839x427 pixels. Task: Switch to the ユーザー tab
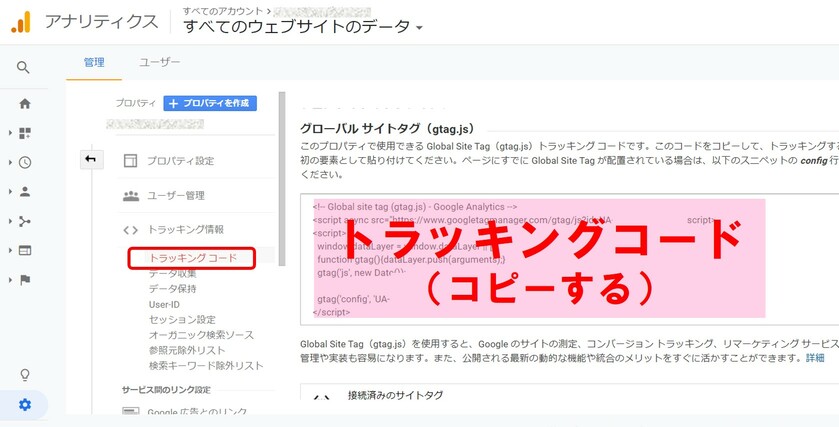(160, 62)
